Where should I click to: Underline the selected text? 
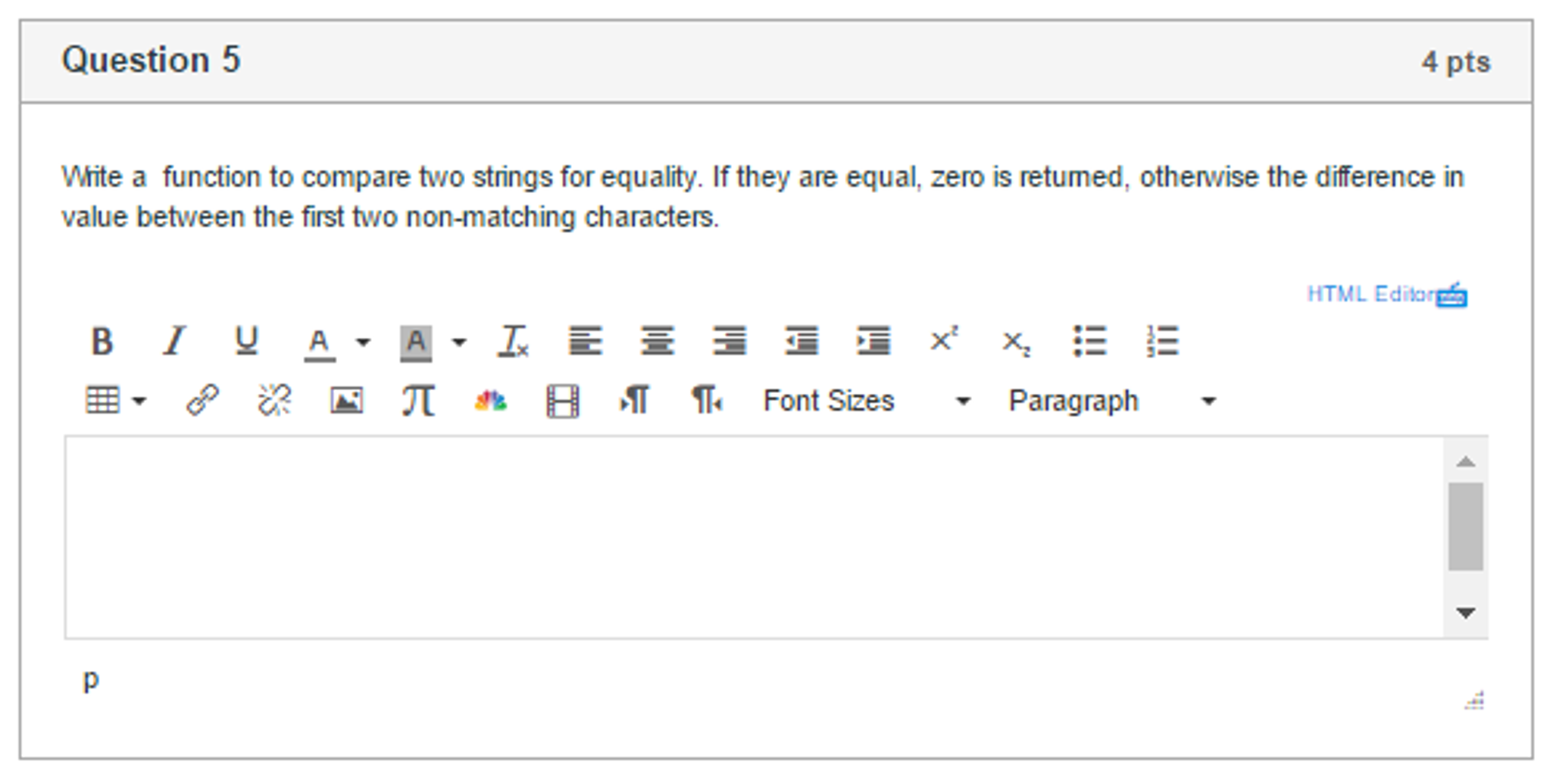[x=244, y=341]
